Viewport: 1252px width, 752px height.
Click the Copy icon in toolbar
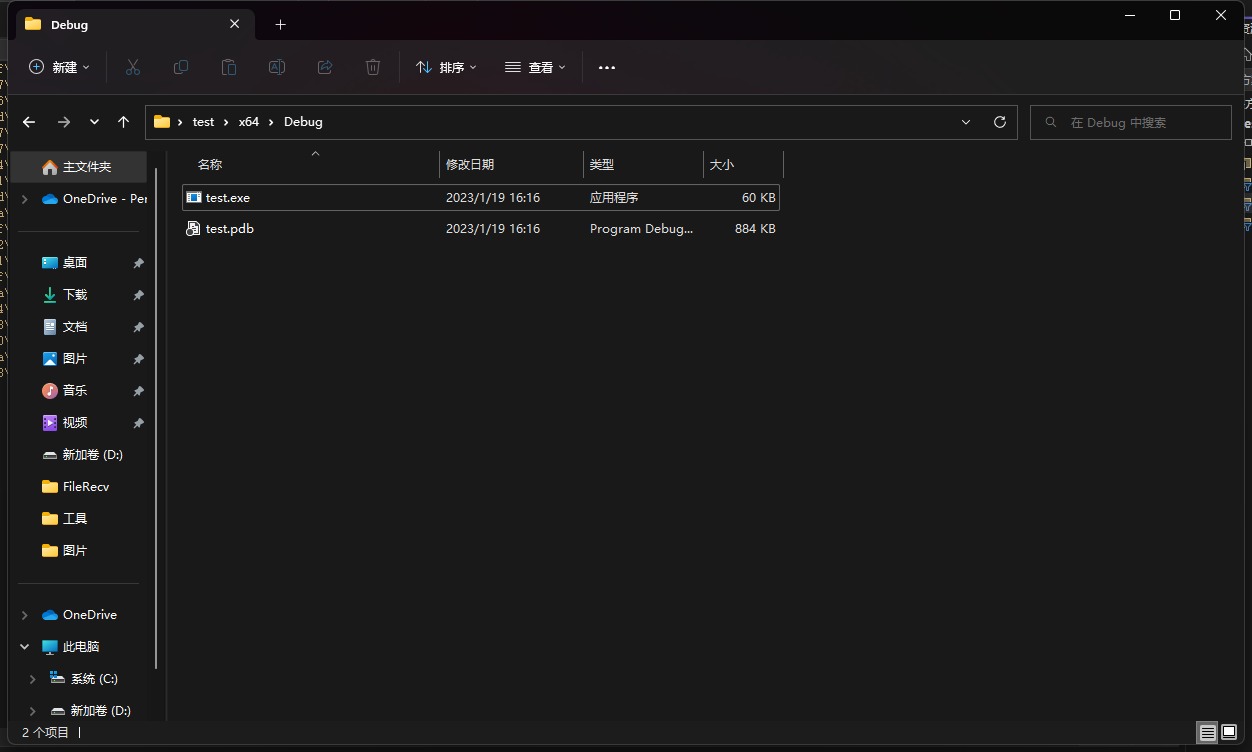tap(181, 67)
